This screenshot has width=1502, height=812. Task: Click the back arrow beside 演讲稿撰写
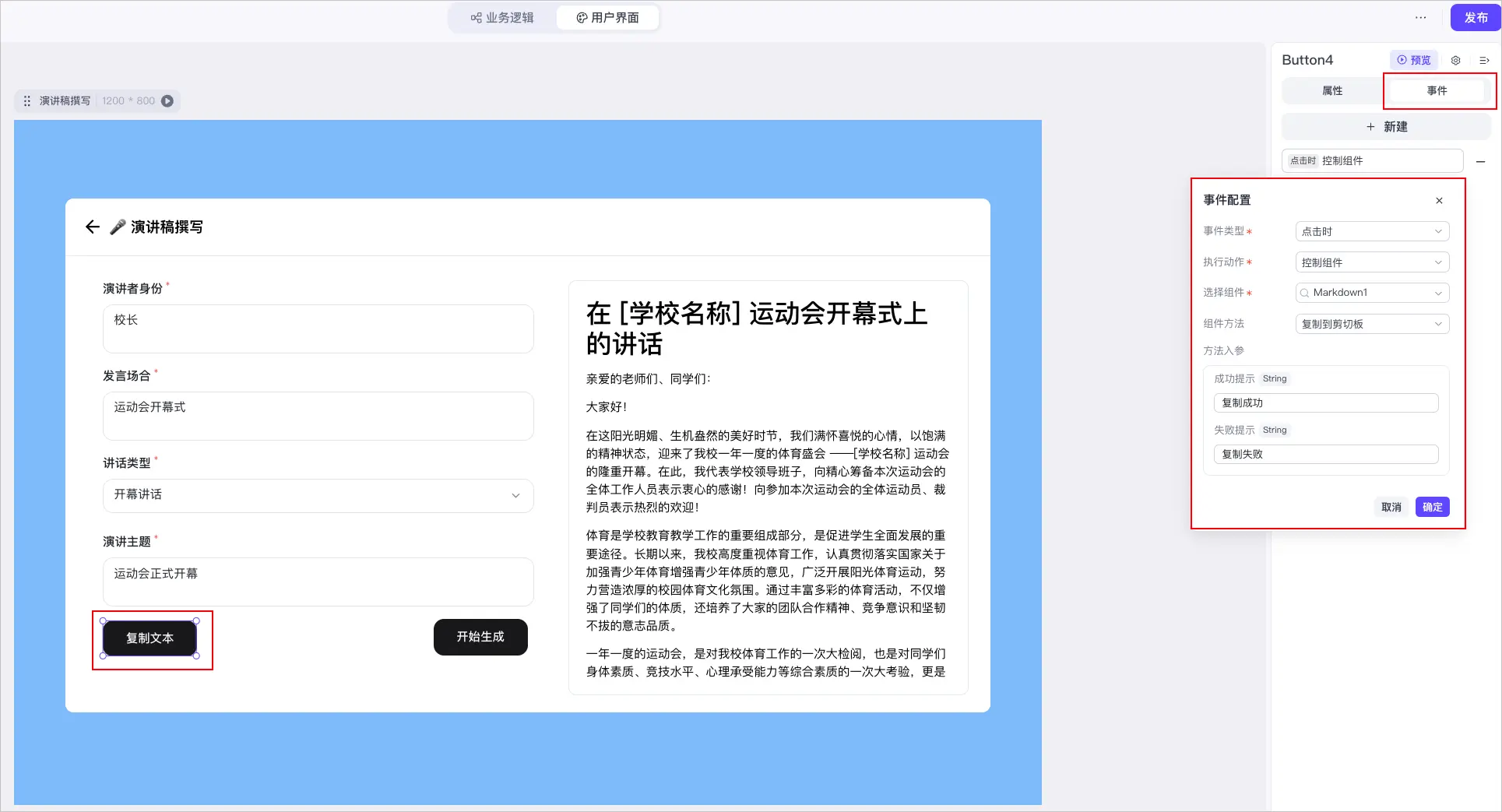pos(93,227)
